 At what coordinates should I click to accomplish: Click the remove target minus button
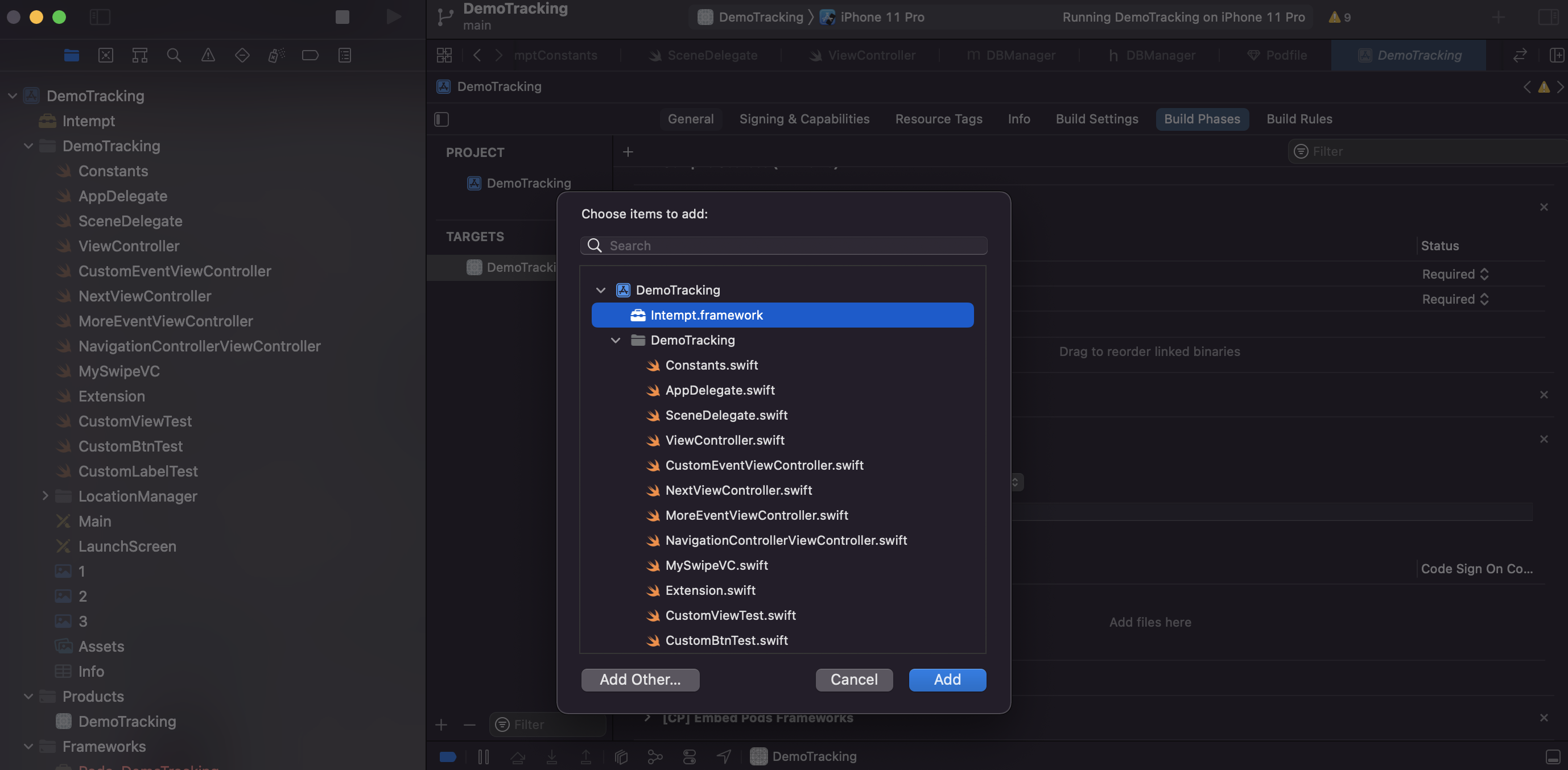point(469,725)
